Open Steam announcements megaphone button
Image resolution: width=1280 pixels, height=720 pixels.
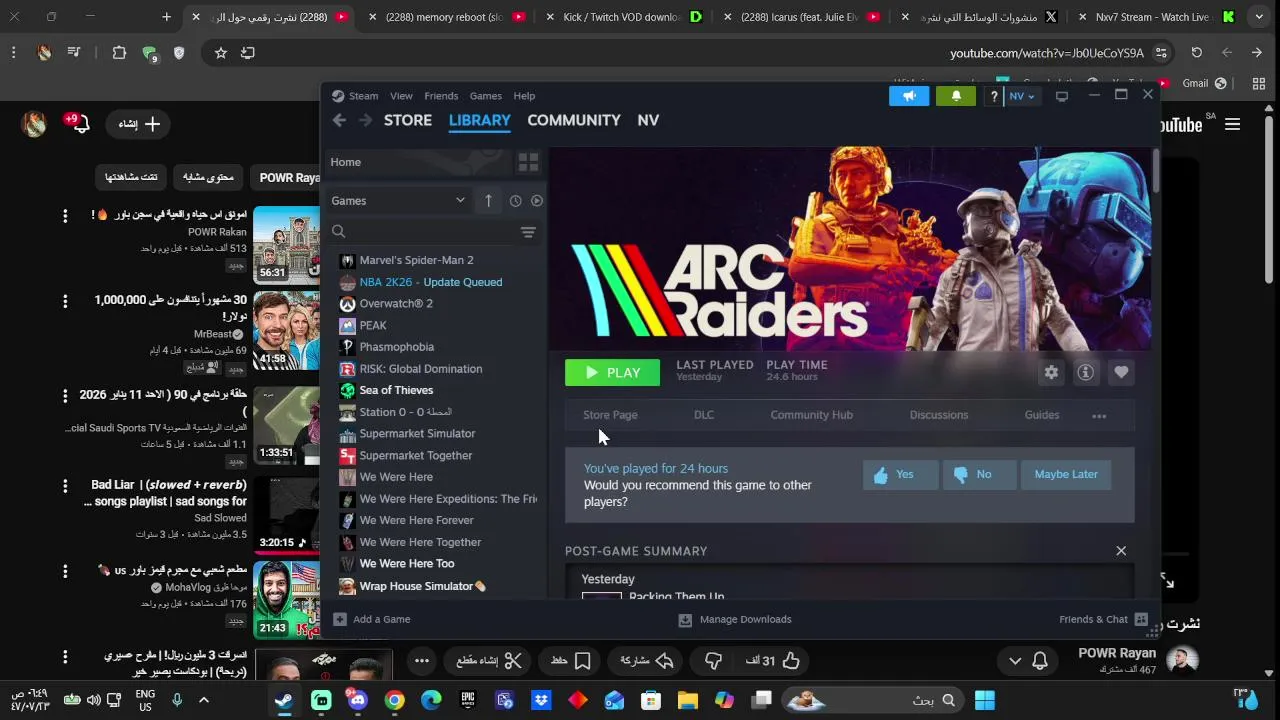(909, 96)
